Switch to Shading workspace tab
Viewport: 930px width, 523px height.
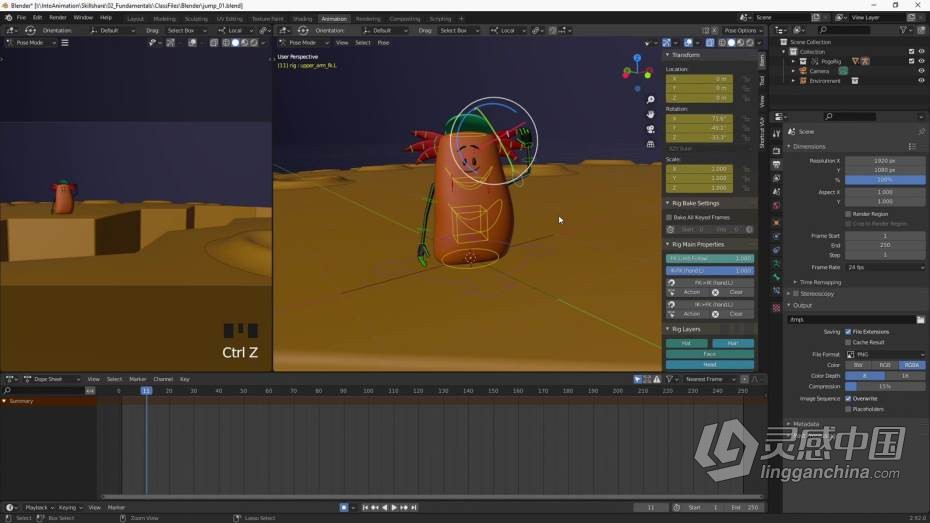302,19
